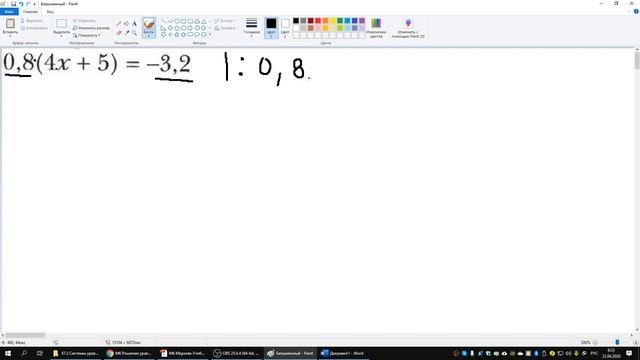Click the zoom out minus button

click(595, 342)
